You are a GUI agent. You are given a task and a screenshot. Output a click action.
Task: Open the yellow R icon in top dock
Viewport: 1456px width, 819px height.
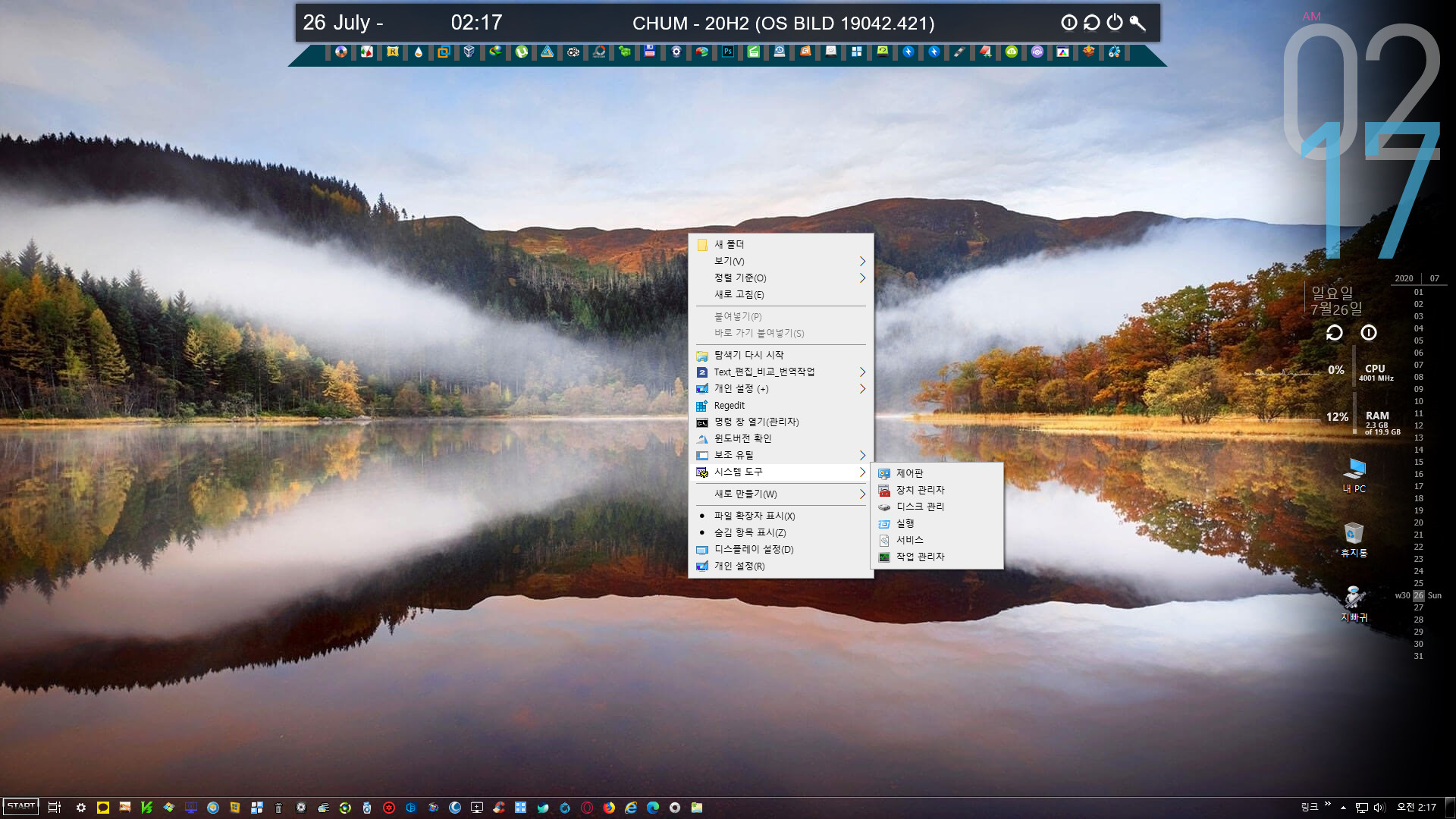click(392, 52)
